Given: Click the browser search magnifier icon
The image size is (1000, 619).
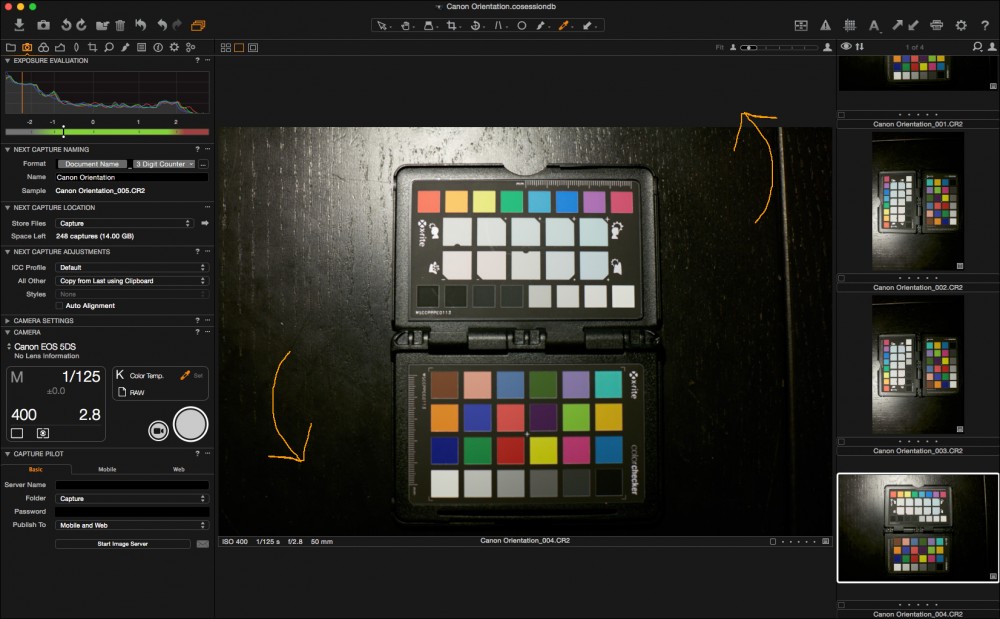Looking at the screenshot, I should pos(978,47).
